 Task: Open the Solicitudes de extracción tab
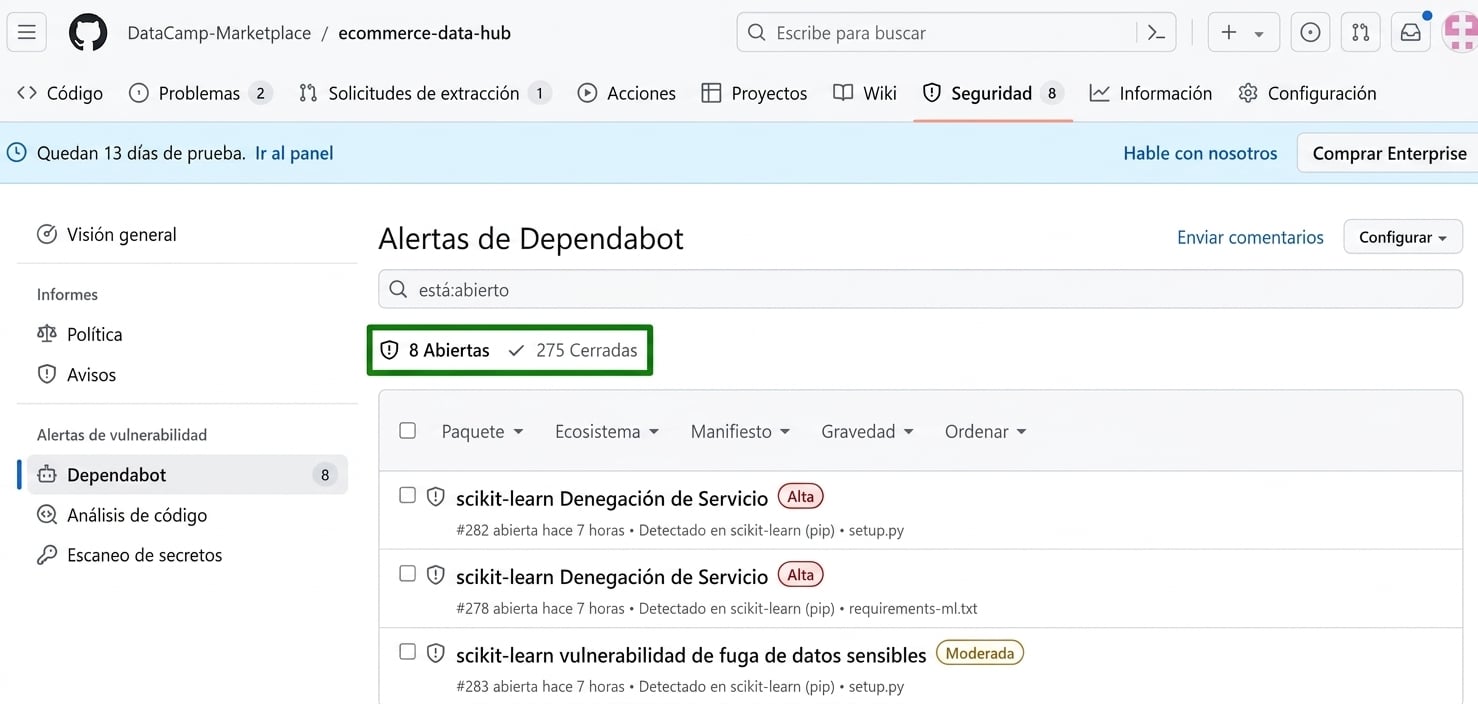[425, 93]
